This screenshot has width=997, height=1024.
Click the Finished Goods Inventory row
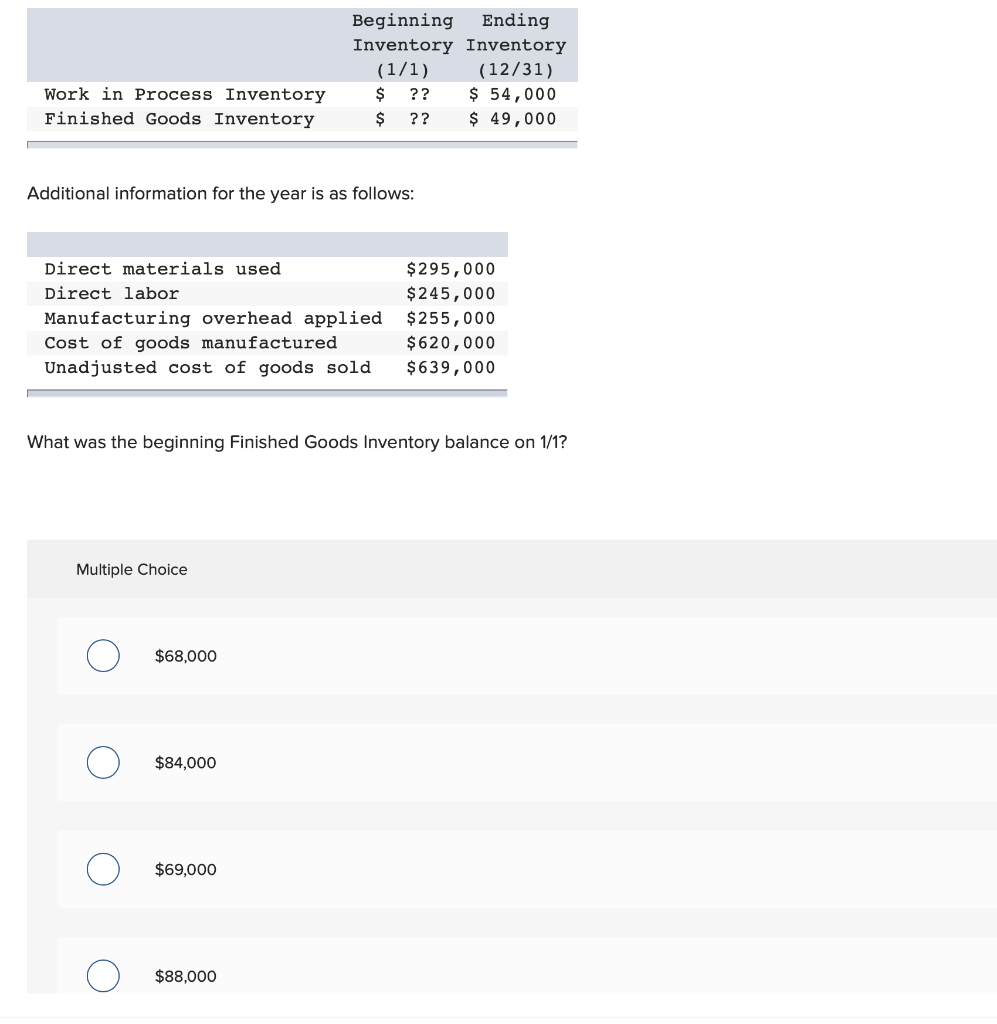tap(179, 119)
